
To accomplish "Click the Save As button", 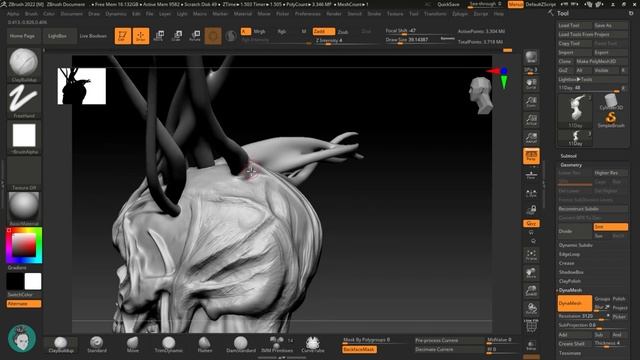I will click(x=611, y=25).
